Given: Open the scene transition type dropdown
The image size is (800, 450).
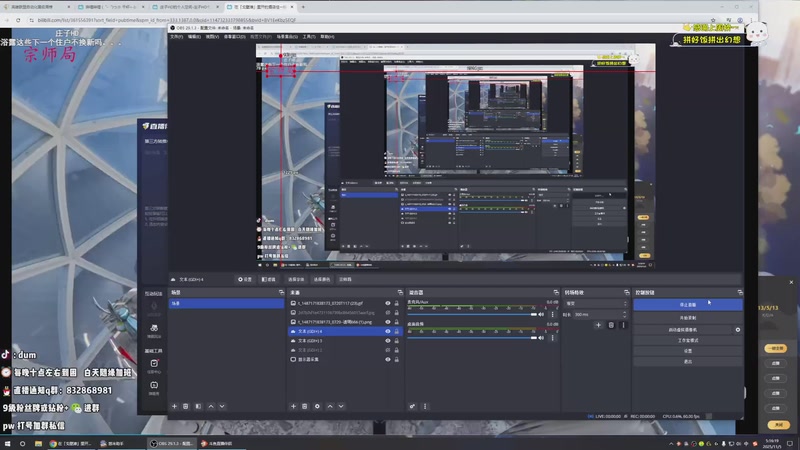Looking at the screenshot, I should [594, 303].
